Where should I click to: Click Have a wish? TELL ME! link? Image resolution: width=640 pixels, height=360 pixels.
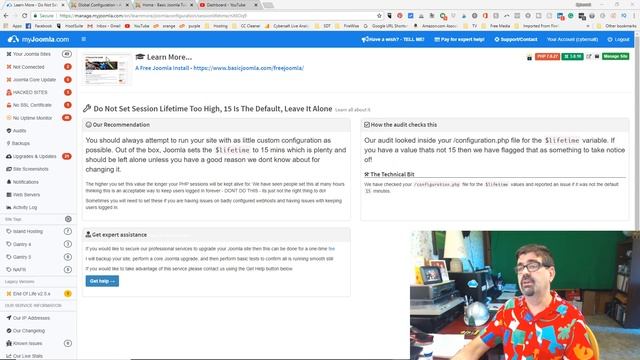pos(393,40)
